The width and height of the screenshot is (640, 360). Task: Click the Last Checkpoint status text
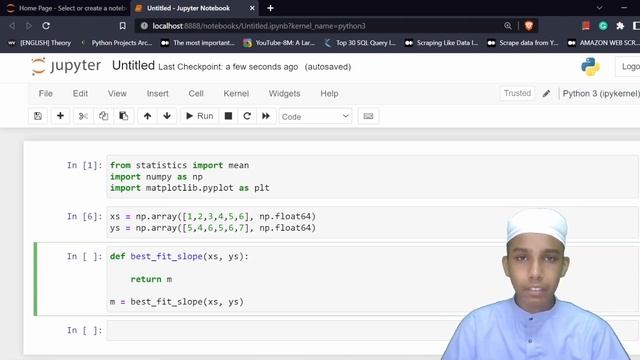228,67
